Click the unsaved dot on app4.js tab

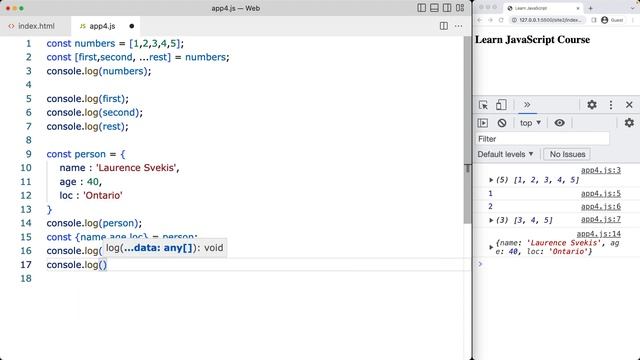click(131, 26)
